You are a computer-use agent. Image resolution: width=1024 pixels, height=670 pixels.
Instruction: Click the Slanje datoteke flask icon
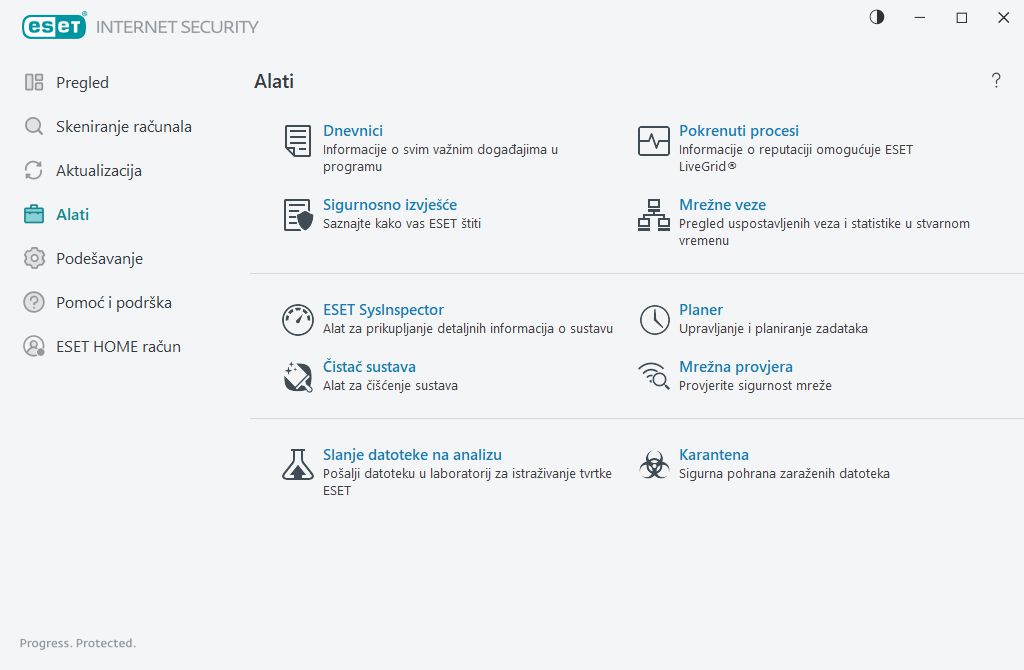[298, 465]
